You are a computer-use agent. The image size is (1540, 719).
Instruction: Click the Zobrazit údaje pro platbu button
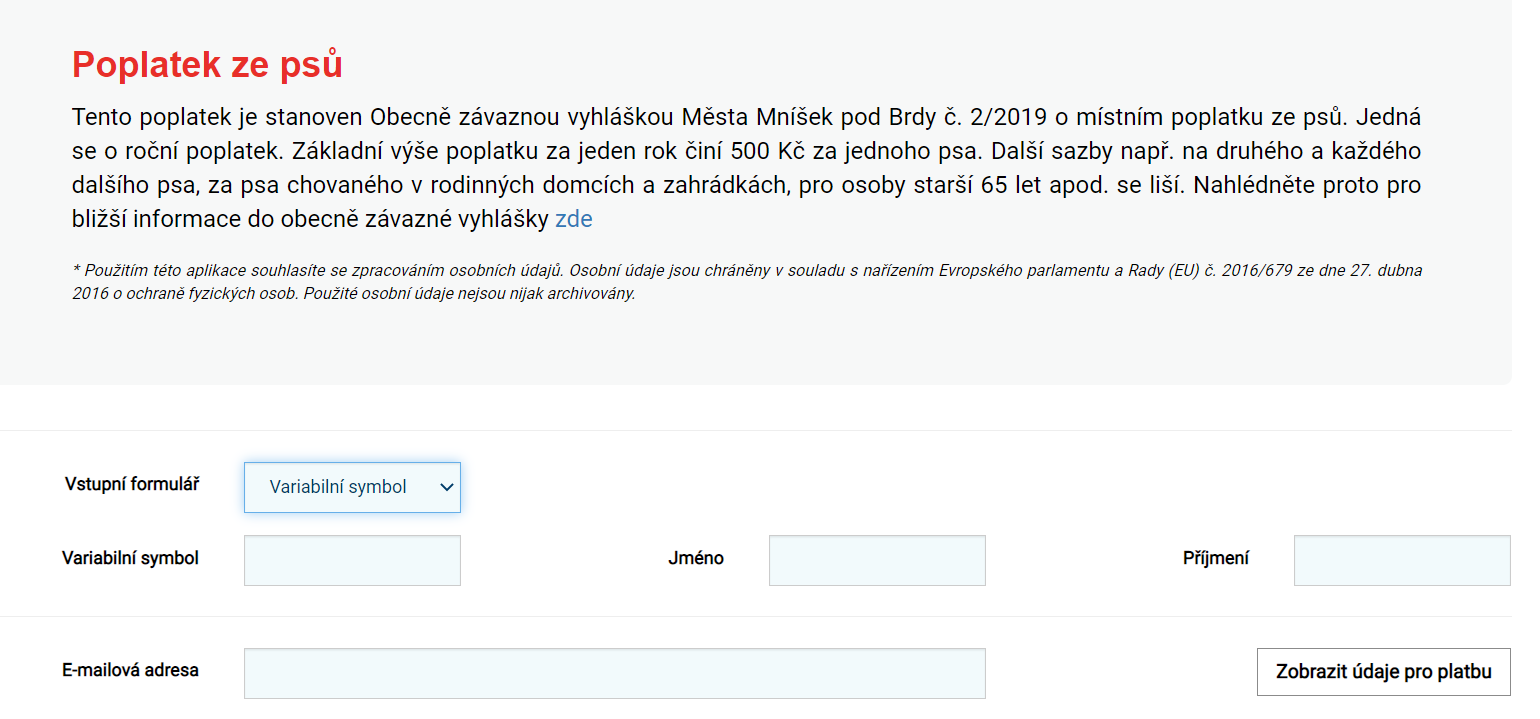coord(1384,672)
